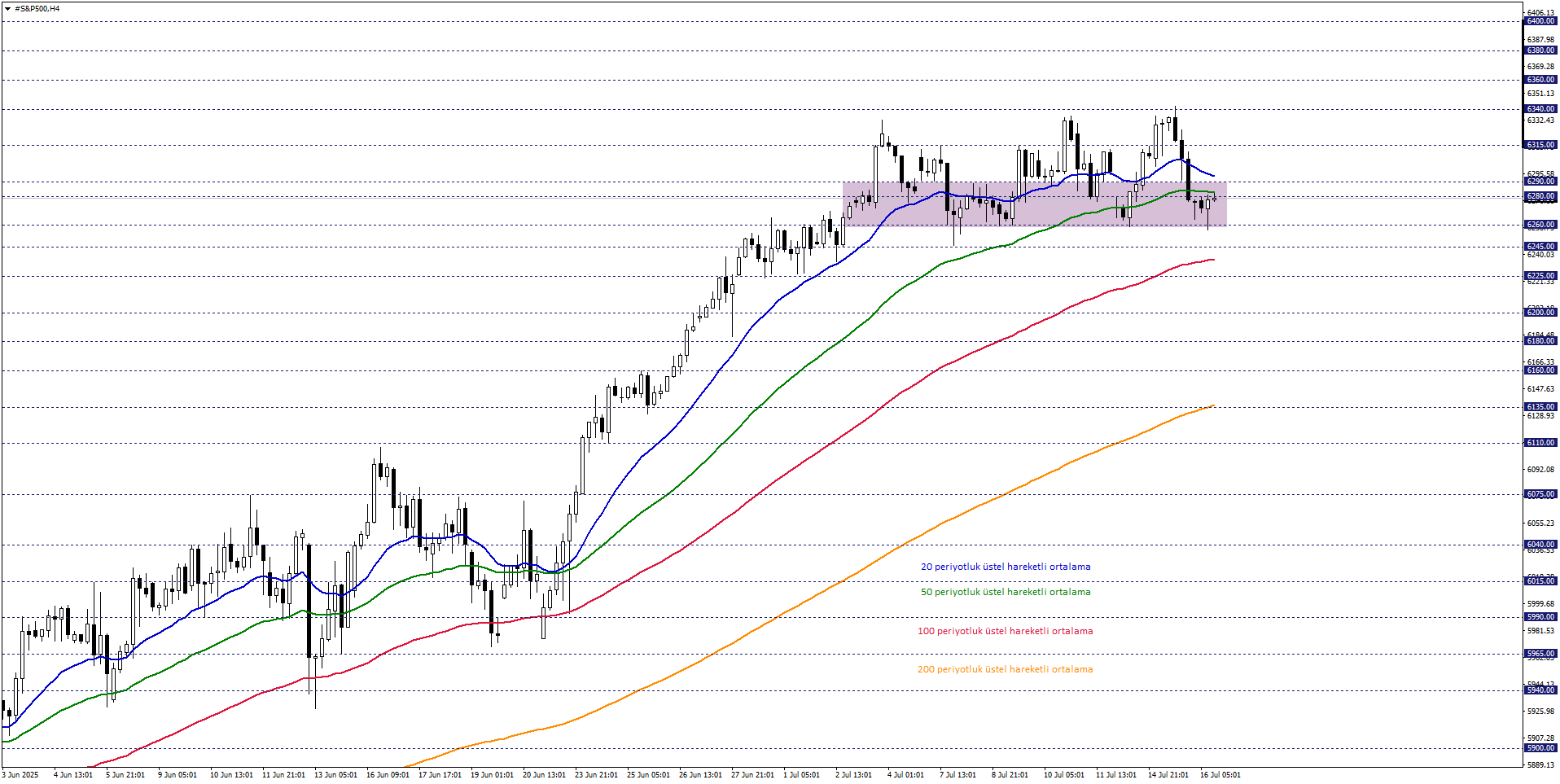Click the 6135.00 price level tag

pyautogui.click(x=1540, y=407)
